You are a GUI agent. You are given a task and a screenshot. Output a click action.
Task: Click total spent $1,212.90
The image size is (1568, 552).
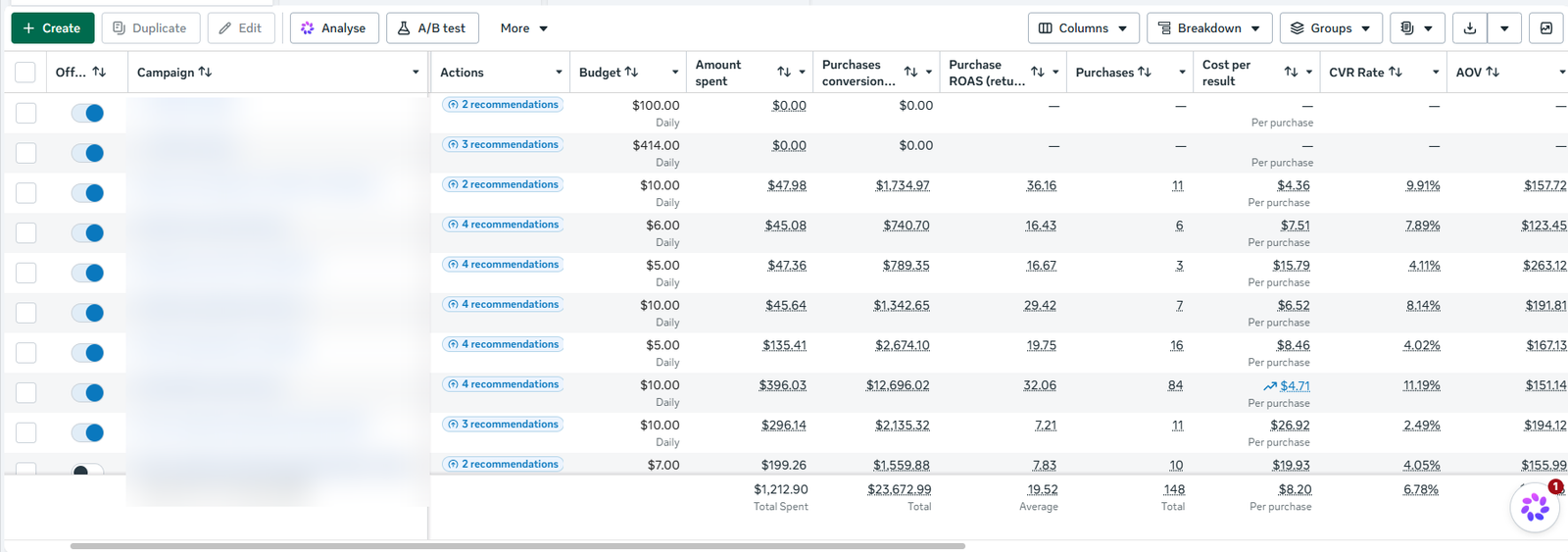(781, 489)
